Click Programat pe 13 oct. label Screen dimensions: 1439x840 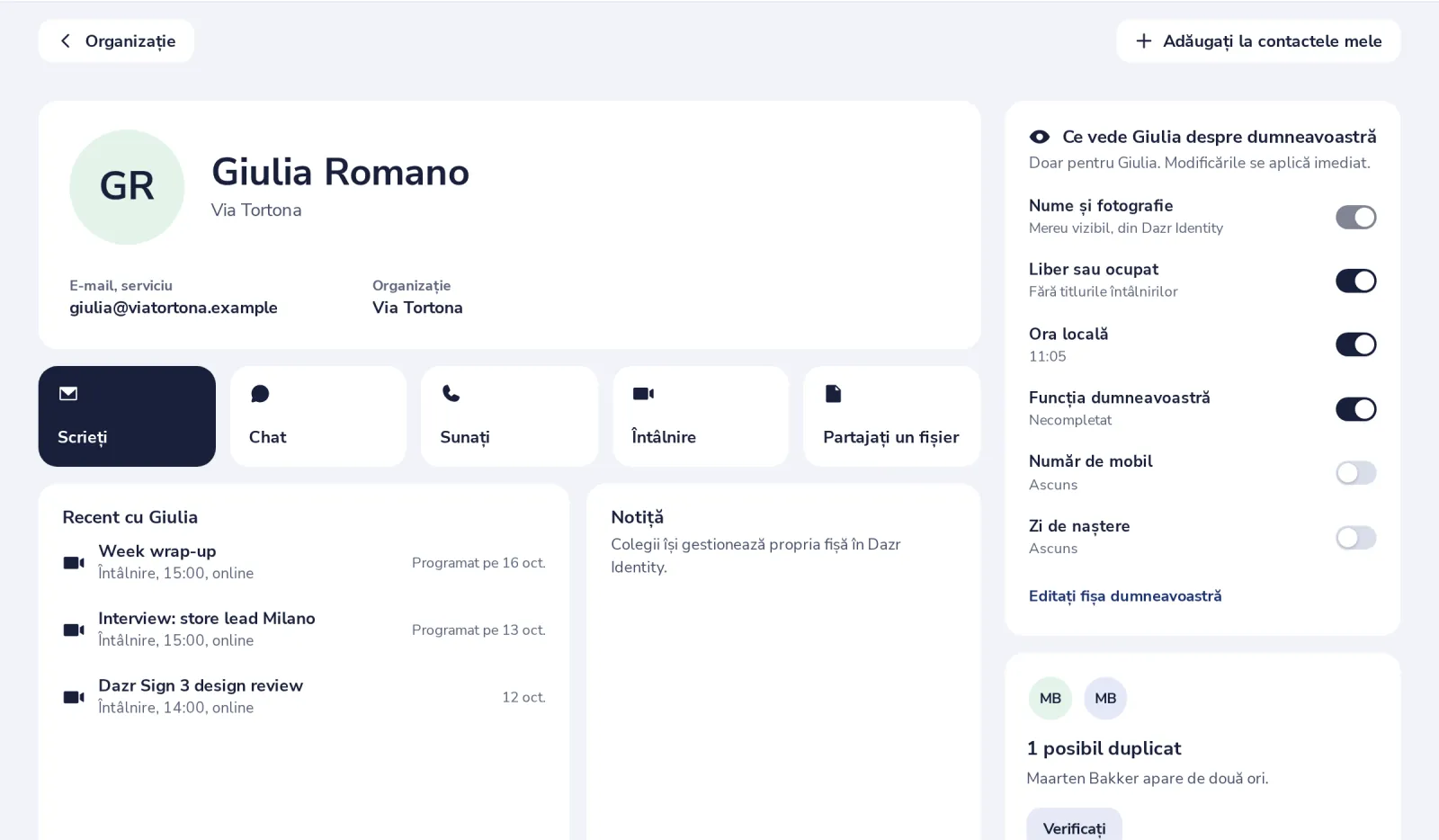click(478, 630)
